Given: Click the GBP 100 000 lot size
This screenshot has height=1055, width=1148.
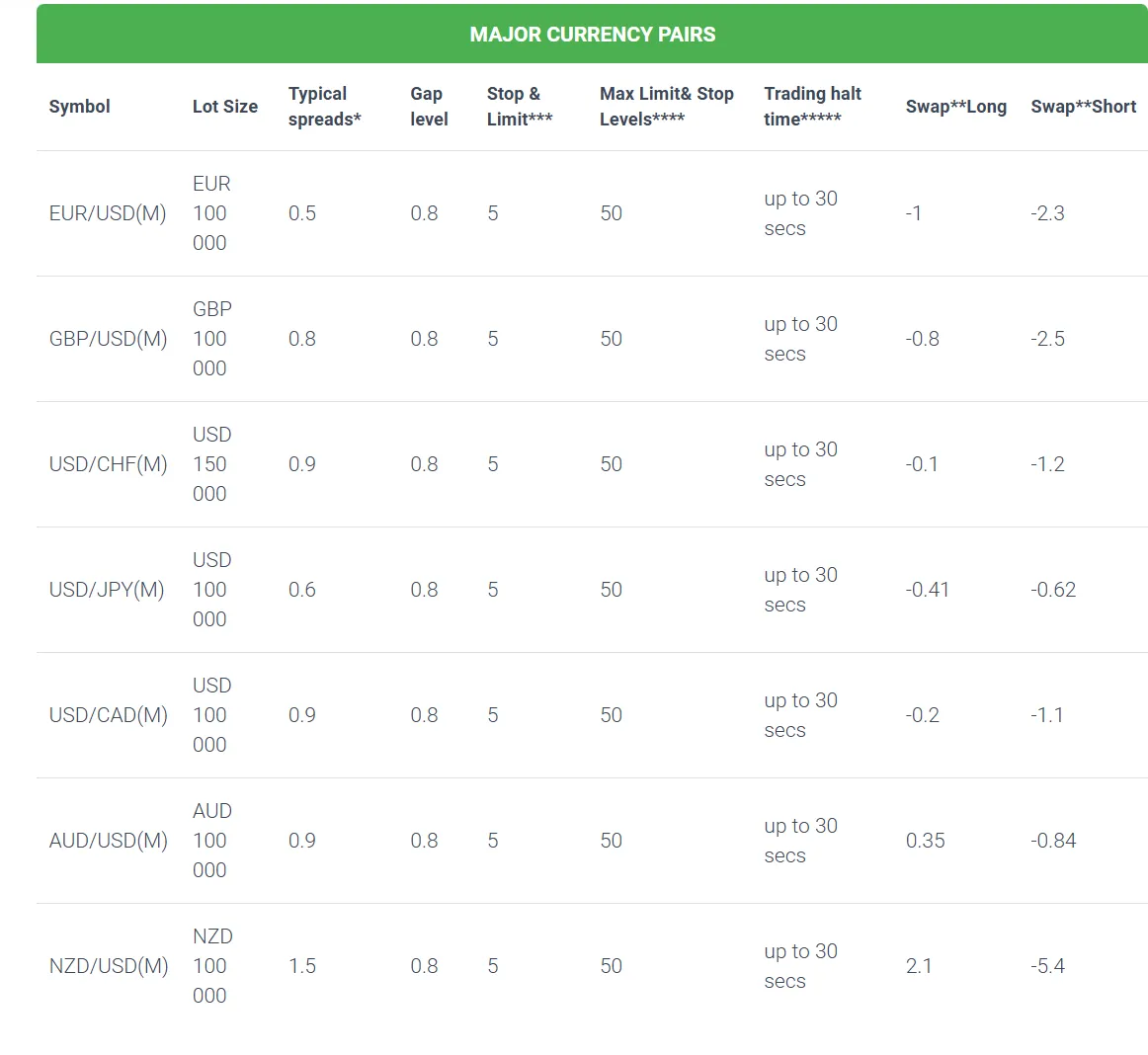Looking at the screenshot, I should [212, 339].
